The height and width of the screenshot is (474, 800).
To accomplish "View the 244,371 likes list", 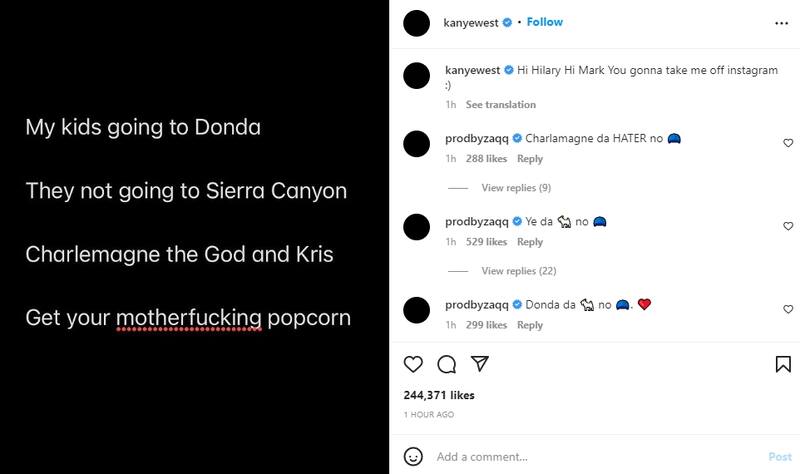I will [x=439, y=395].
